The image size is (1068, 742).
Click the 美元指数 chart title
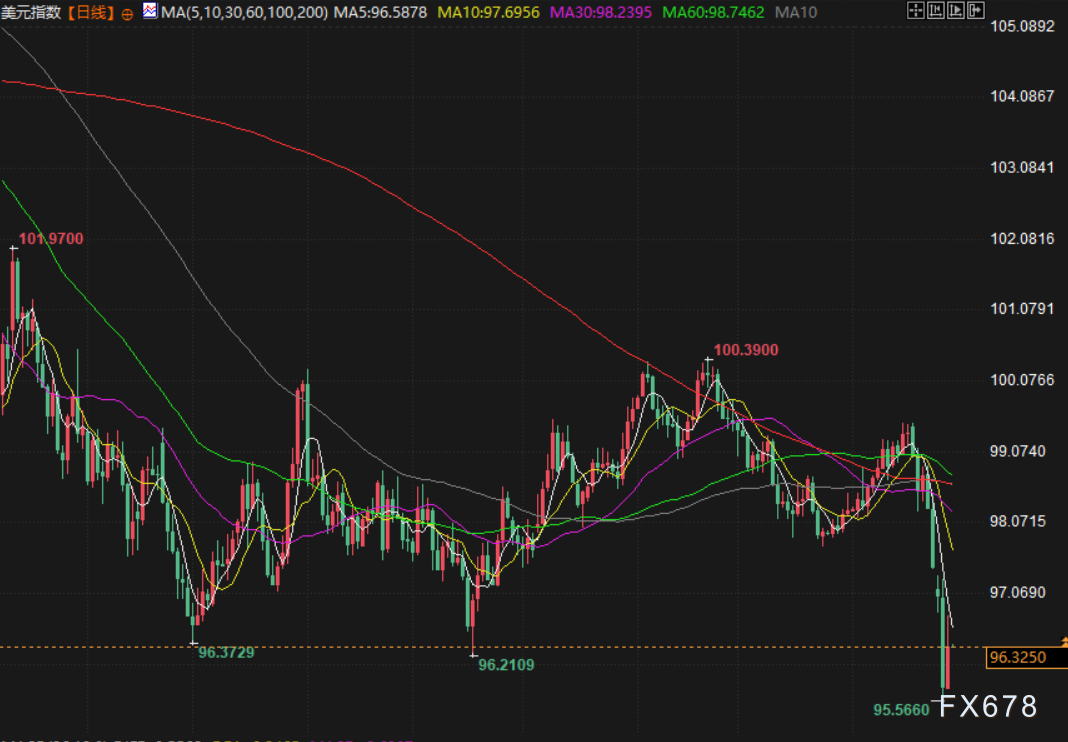pos(31,13)
